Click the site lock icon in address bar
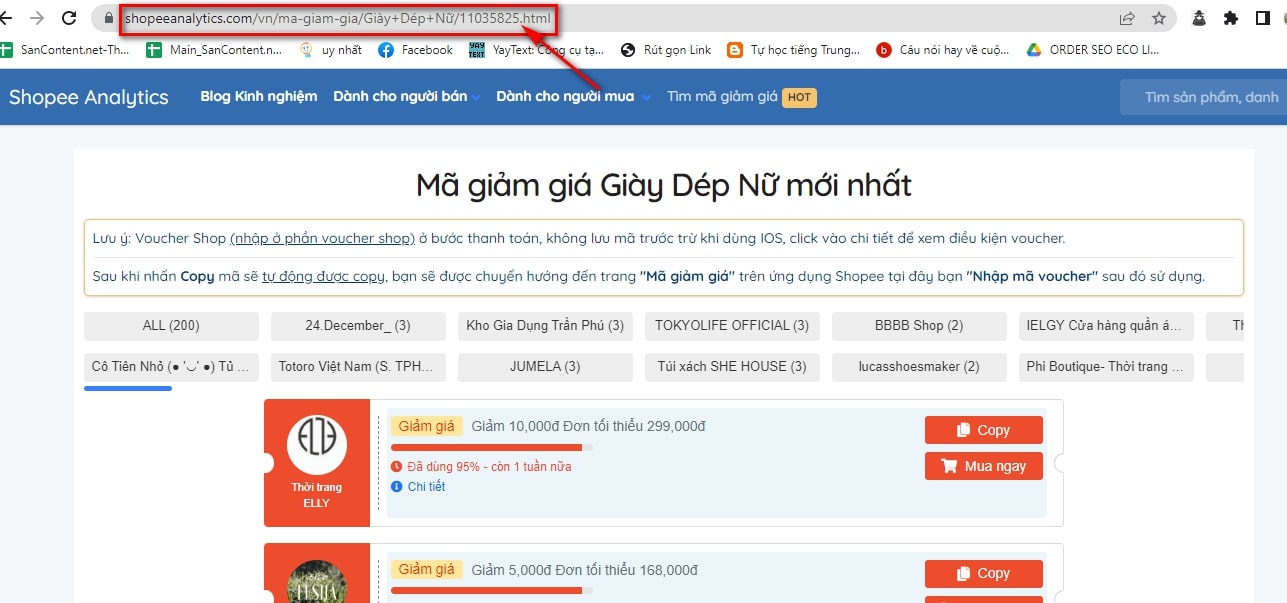The width and height of the screenshot is (1287, 603). tap(109, 18)
